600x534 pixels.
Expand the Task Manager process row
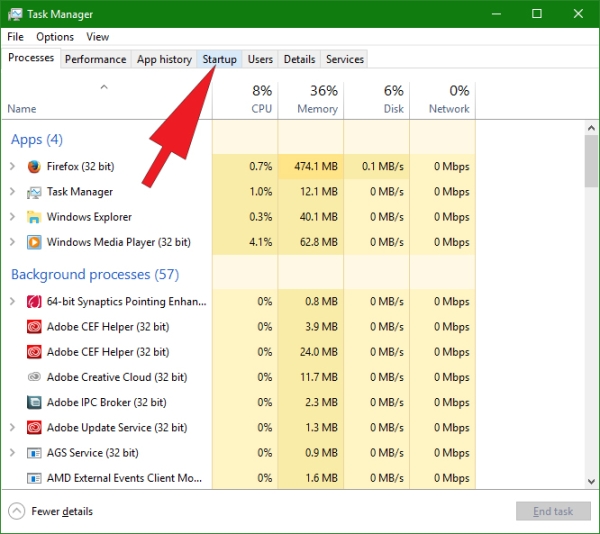click(12, 192)
